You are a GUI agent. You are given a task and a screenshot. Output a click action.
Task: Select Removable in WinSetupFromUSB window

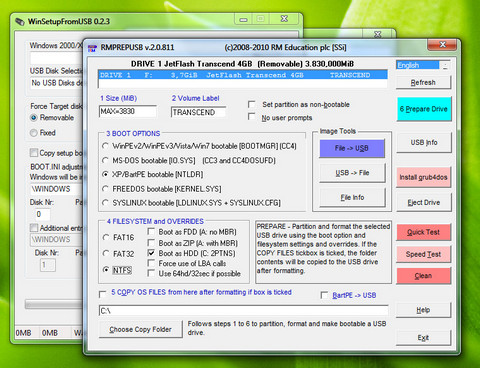point(34,118)
